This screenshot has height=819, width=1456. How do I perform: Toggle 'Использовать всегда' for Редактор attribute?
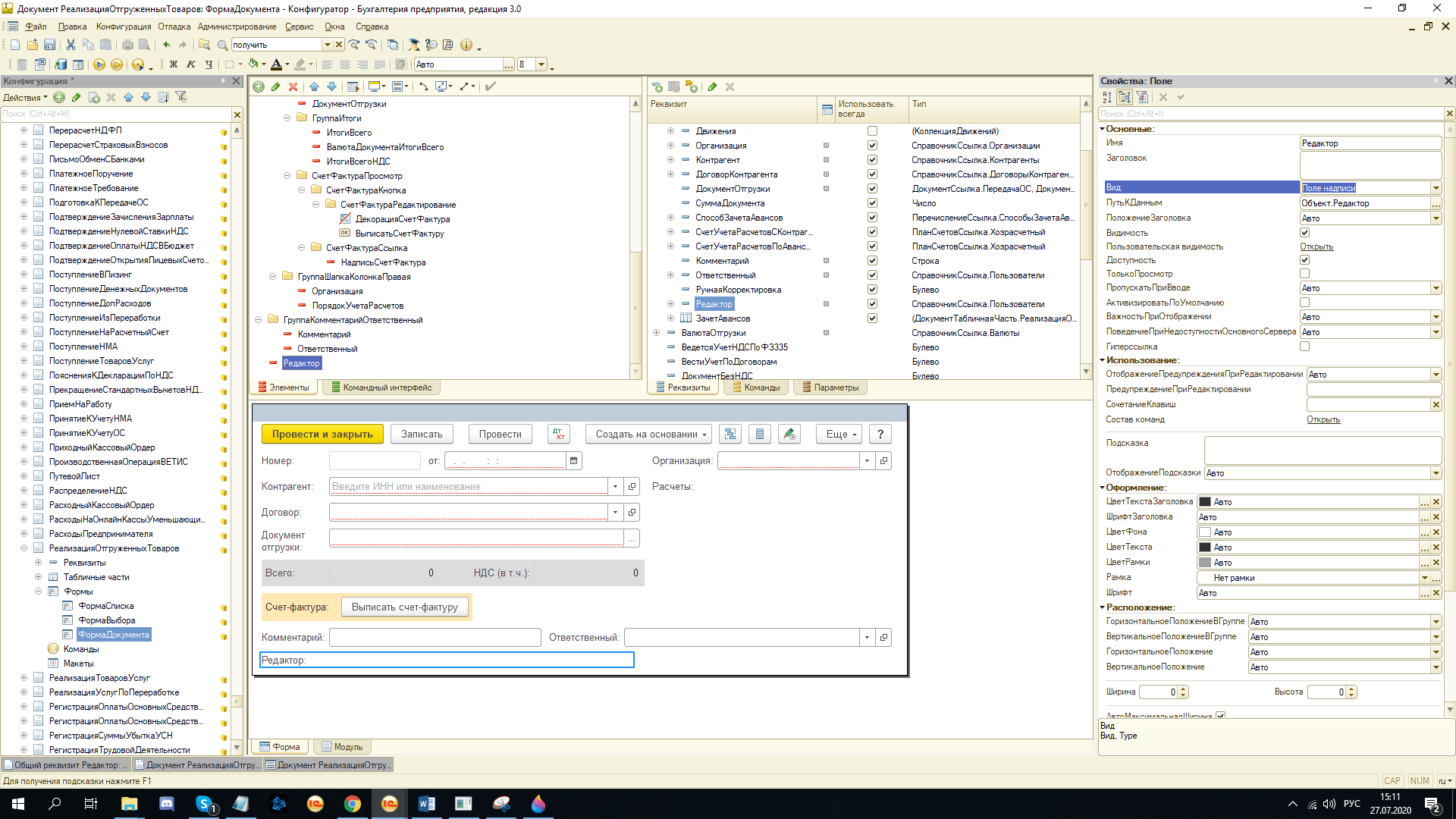[872, 304]
